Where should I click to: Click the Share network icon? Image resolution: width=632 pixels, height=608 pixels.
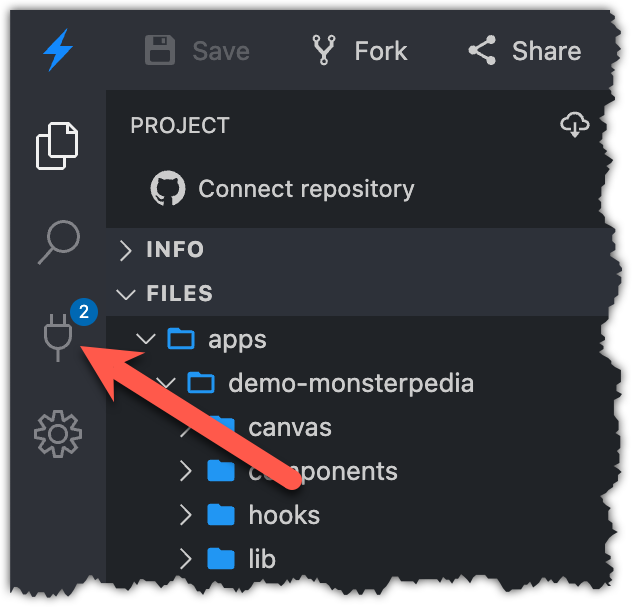tap(483, 50)
